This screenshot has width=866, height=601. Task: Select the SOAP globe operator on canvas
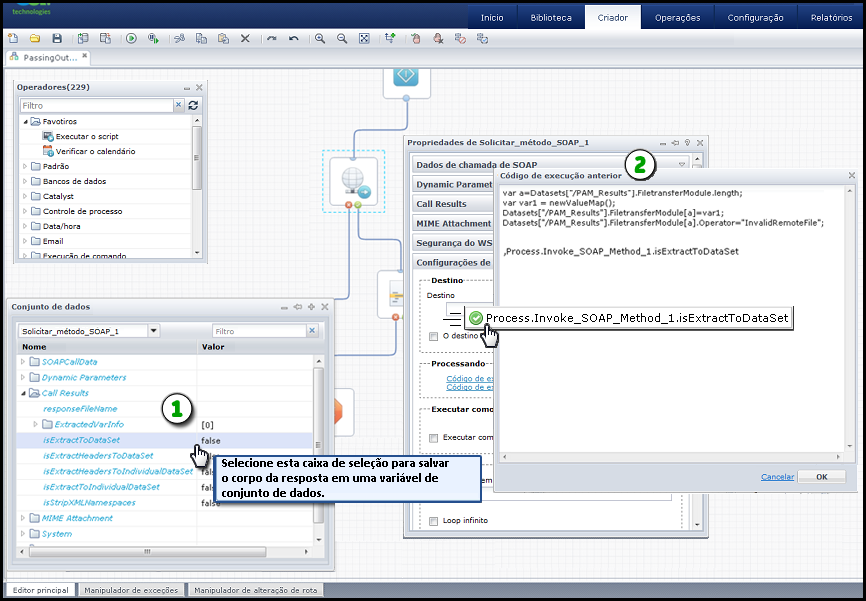click(x=354, y=181)
